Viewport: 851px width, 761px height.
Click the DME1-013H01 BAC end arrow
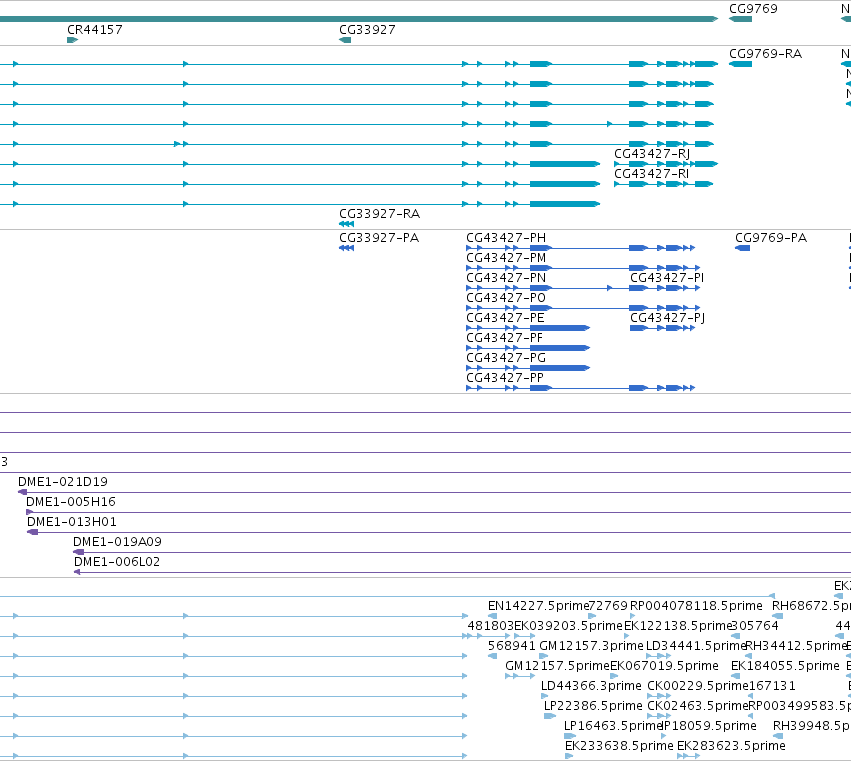(x=33, y=532)
